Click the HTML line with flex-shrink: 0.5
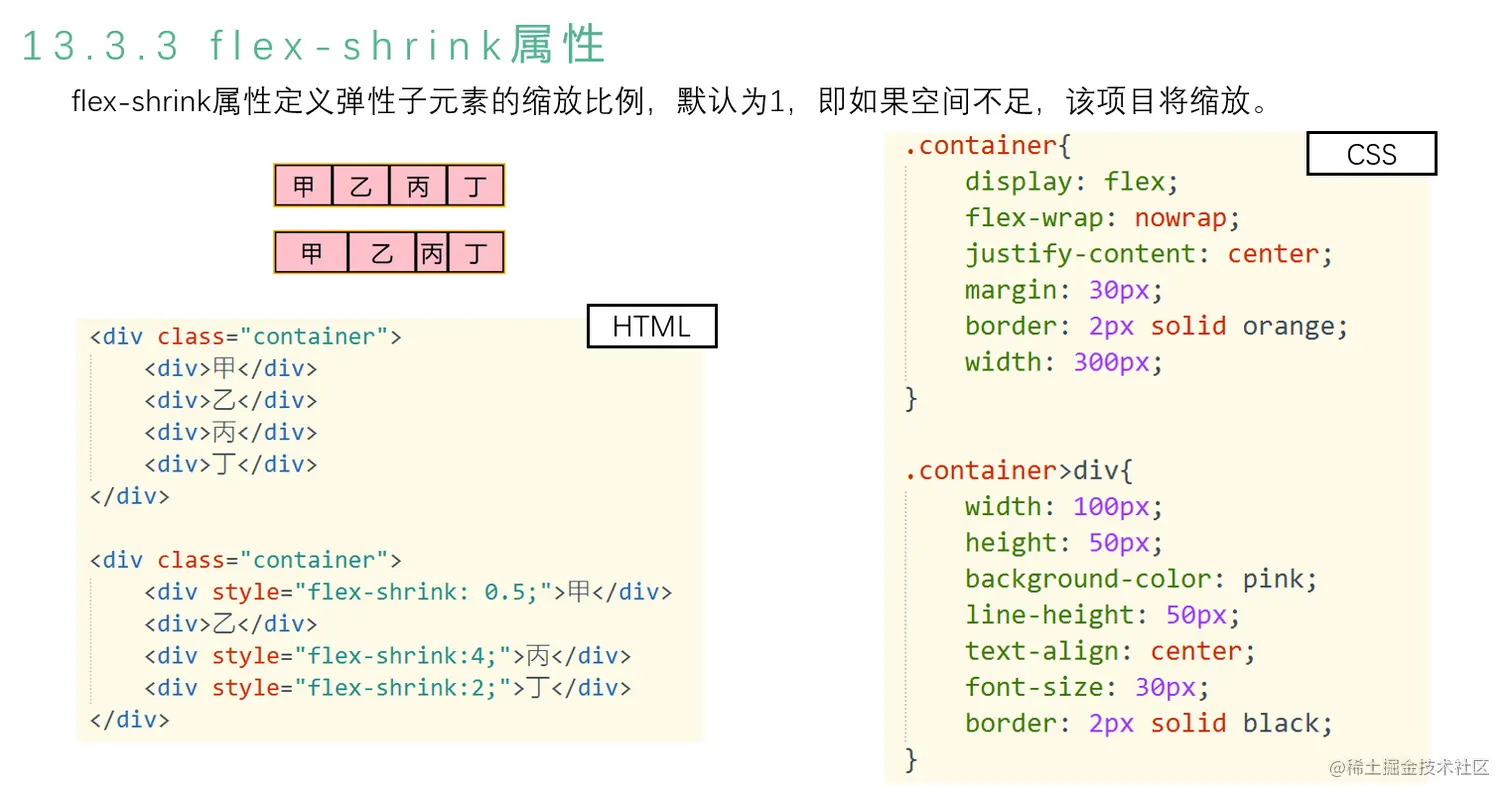Viewport: 1512px width, 800px height. (408, 591)
